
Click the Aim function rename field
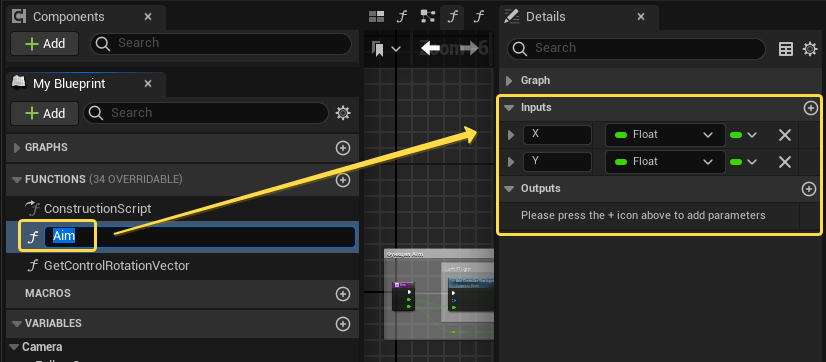200,237
